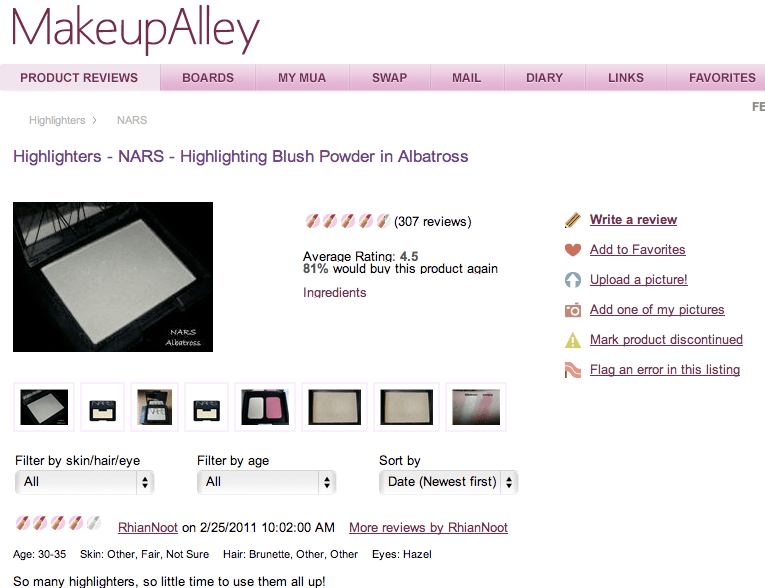Open RhianNoot's profile link
This screenshot has height=588, width=765.
[148, 527]
